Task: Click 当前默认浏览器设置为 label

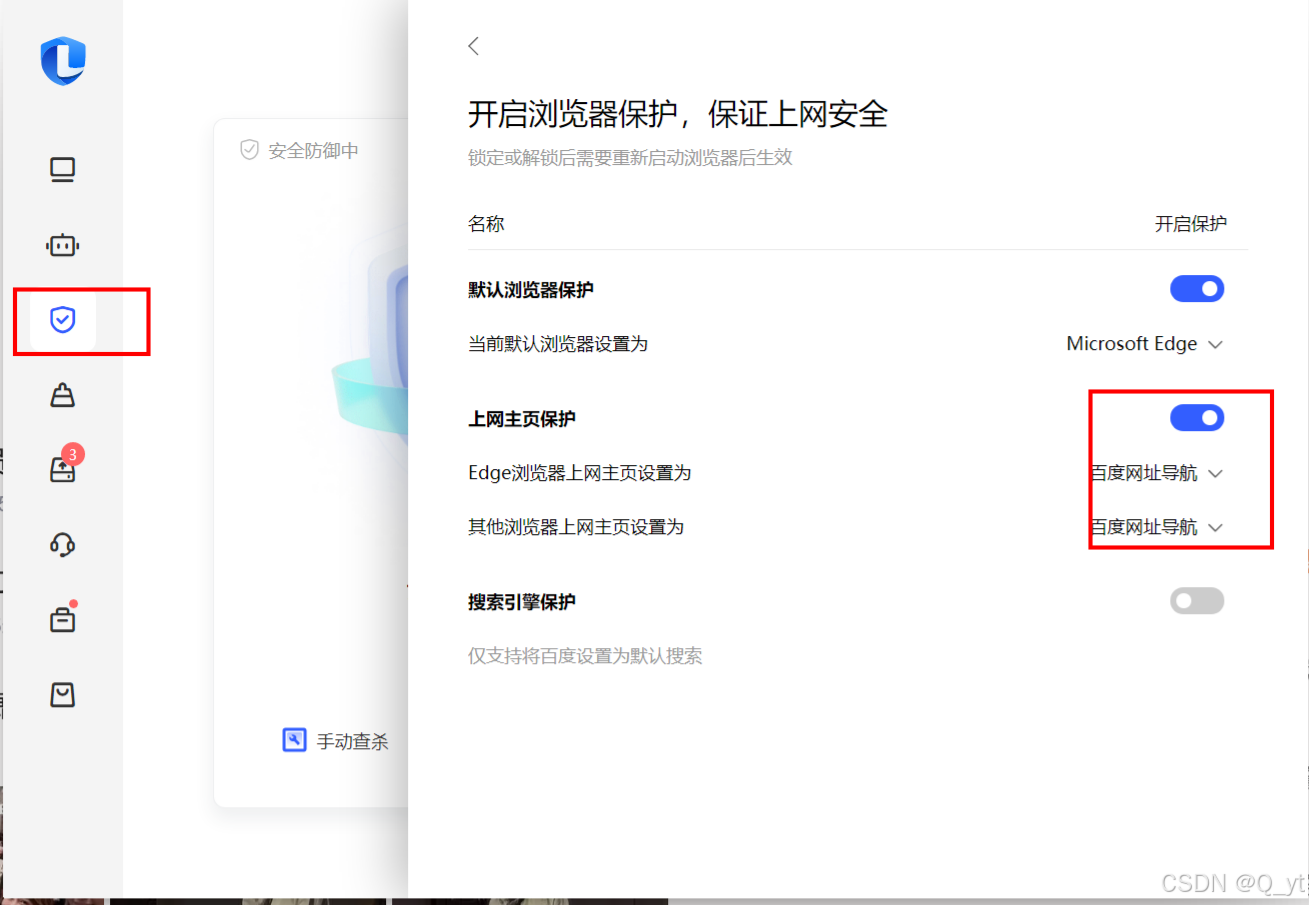Action: pos(558,344)
